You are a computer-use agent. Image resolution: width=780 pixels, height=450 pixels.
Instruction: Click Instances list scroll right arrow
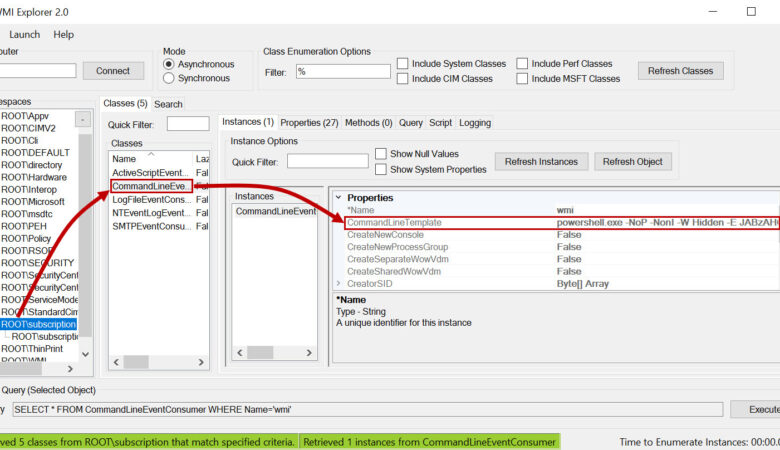point(309,353)
